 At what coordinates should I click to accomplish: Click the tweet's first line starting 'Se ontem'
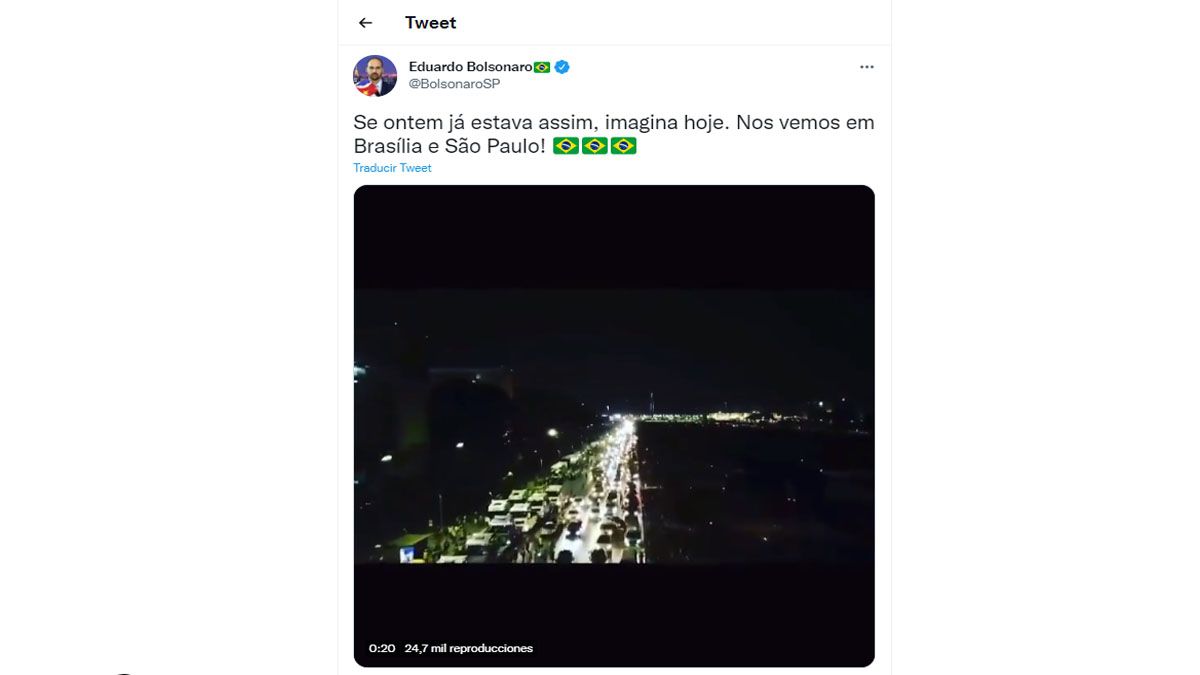(x=613, y=123)
